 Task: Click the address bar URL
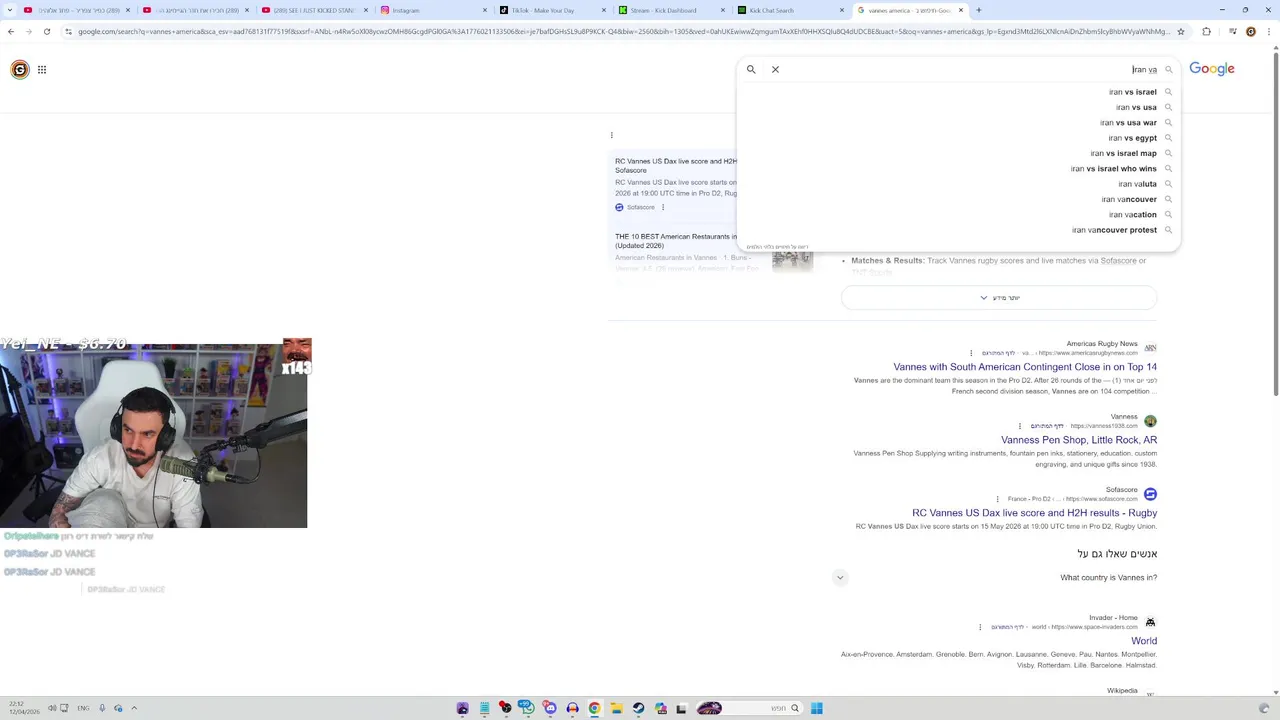pos(623,31)
